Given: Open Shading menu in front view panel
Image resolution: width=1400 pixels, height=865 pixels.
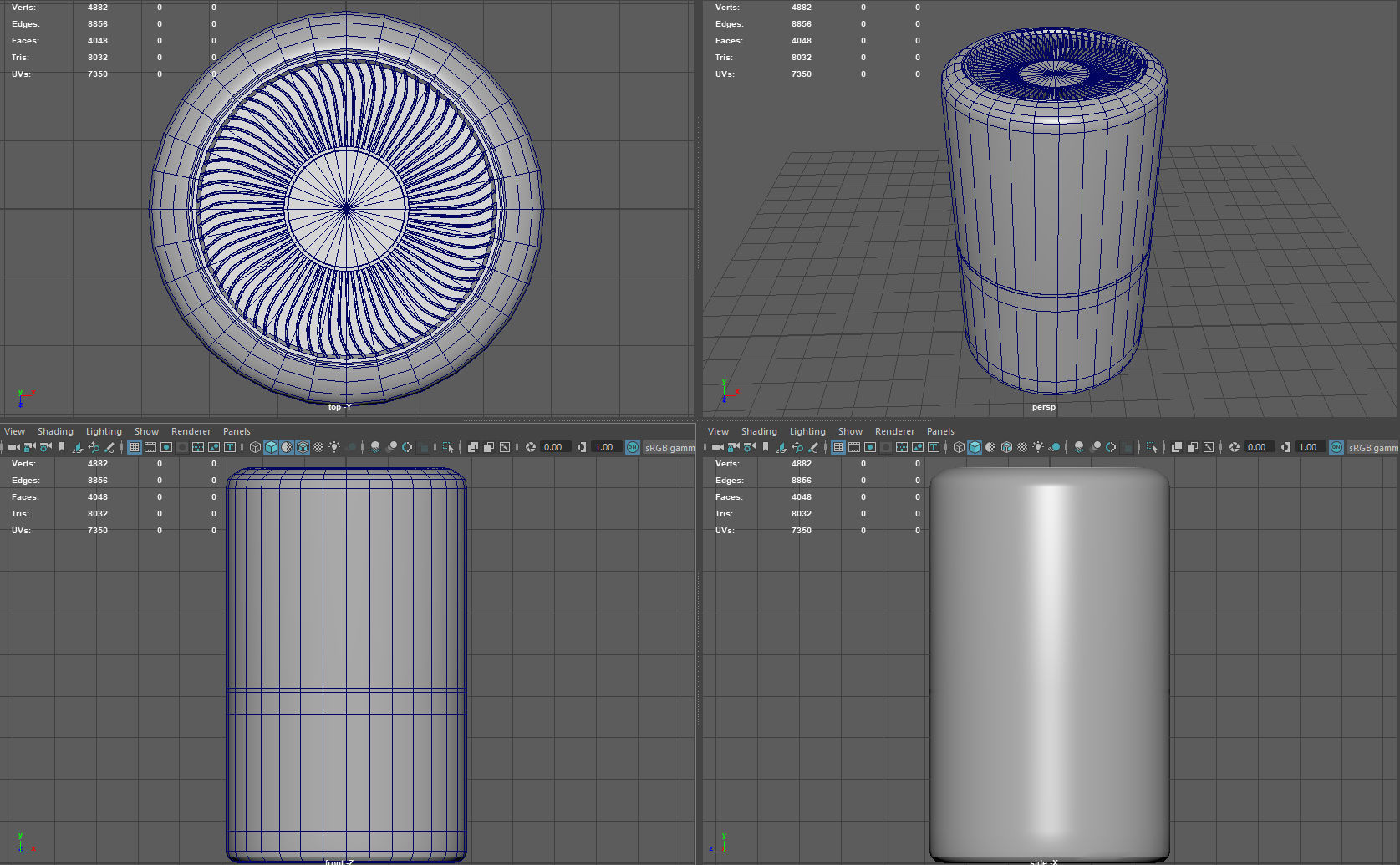Looking at the screenshot, I should (55, 431).
